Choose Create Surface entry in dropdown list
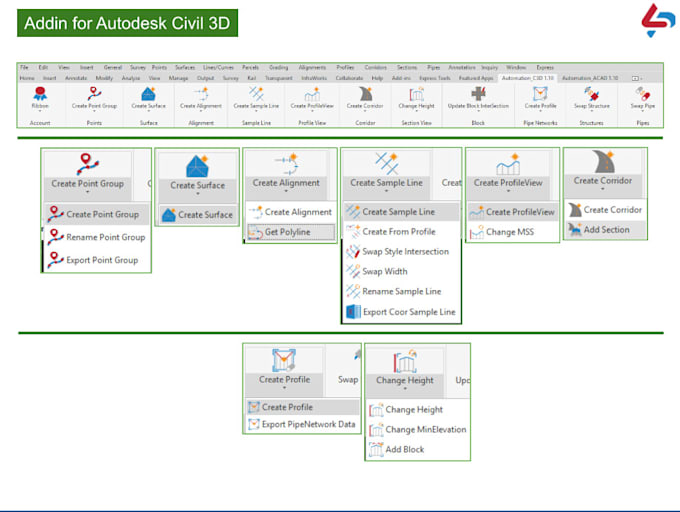This screenshot has width=680, height=512. (198, 215)
